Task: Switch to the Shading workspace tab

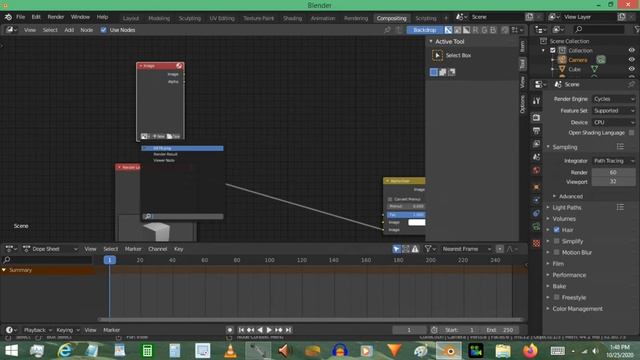Action: [292, 18]
